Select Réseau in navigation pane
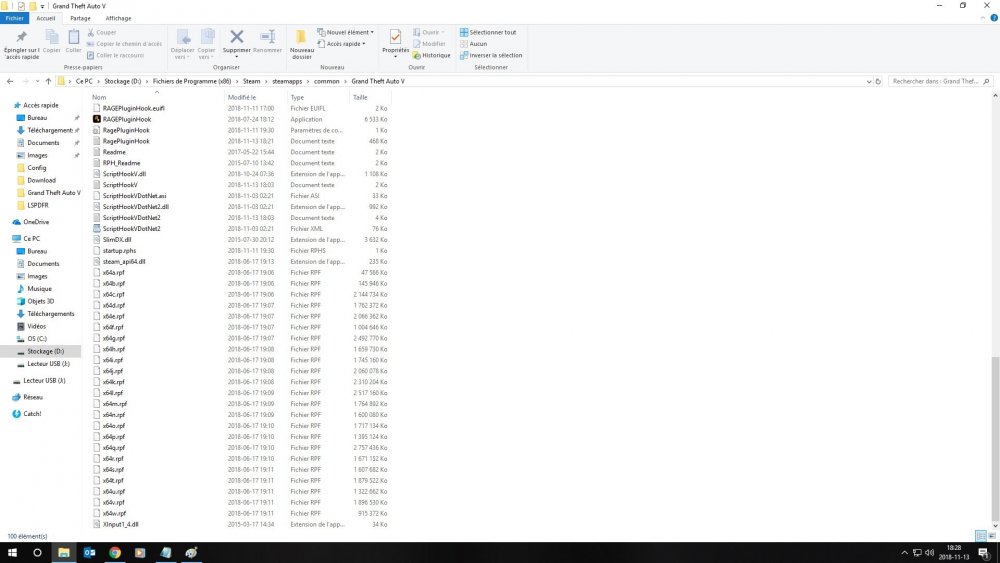1000x563 pixels. click(33, 397)
